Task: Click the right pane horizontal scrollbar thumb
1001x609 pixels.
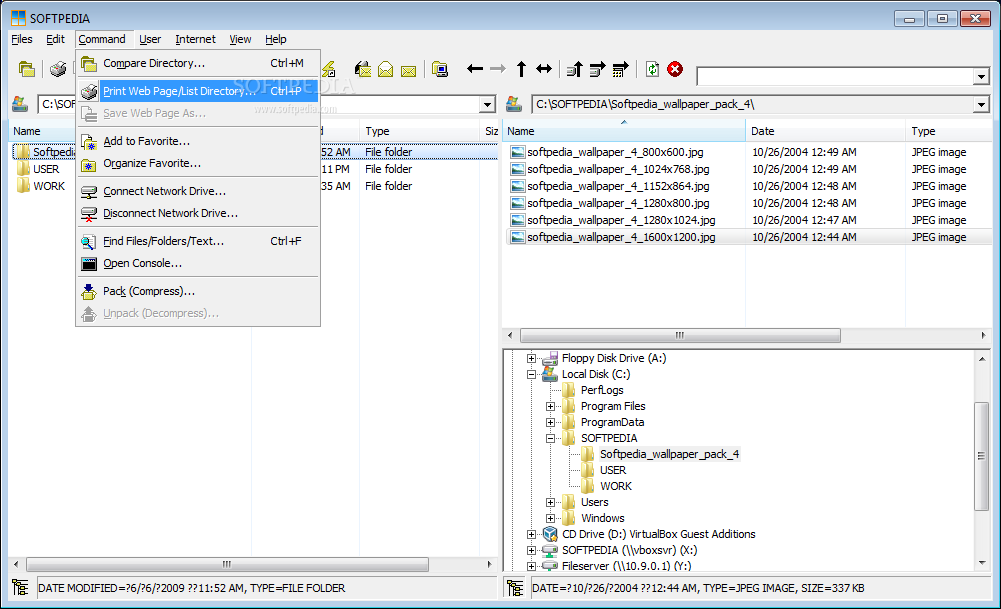Action: [680, 335]
